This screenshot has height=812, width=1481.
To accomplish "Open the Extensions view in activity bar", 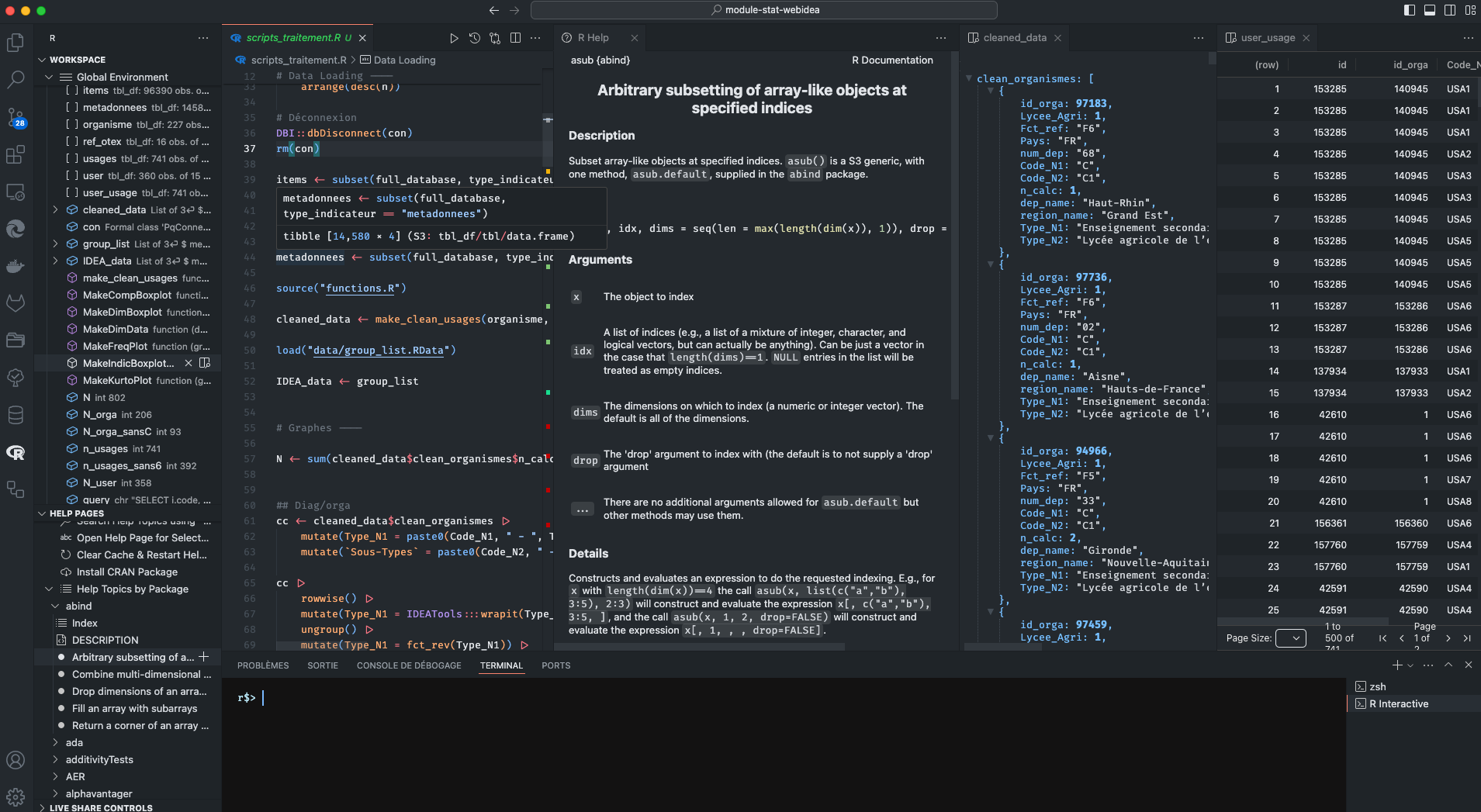I will [16, 155].
